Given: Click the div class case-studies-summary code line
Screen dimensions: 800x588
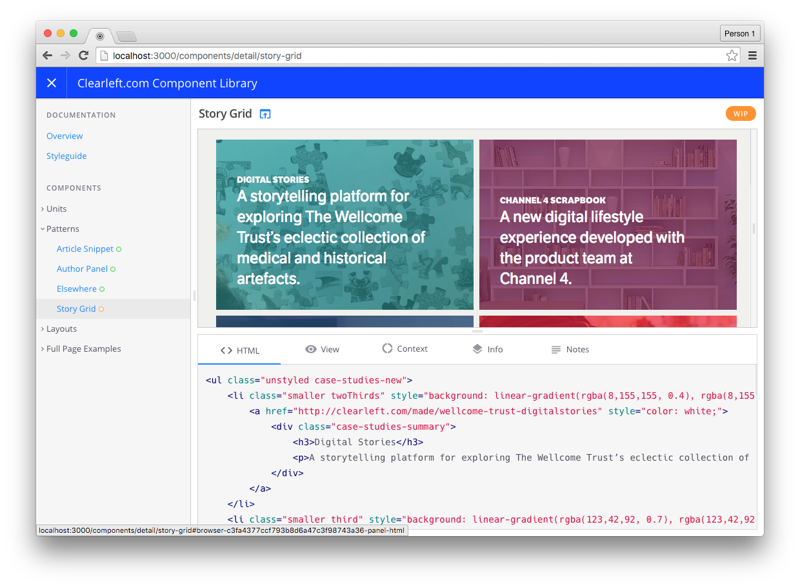Looking at the screenshot, I should coord(363,427).
